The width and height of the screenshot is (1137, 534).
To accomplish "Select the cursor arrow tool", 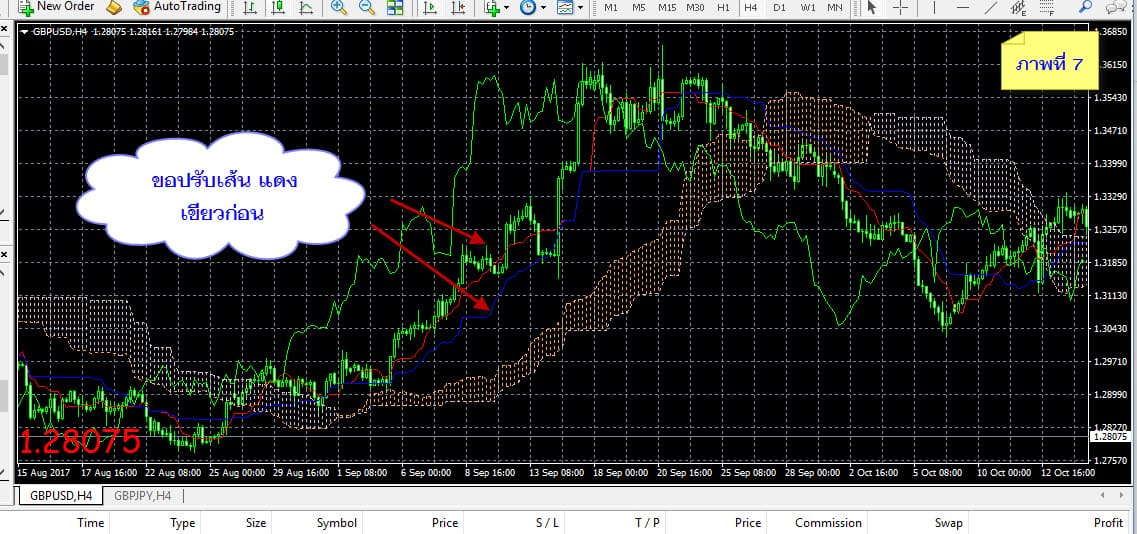I will (872, 7).
